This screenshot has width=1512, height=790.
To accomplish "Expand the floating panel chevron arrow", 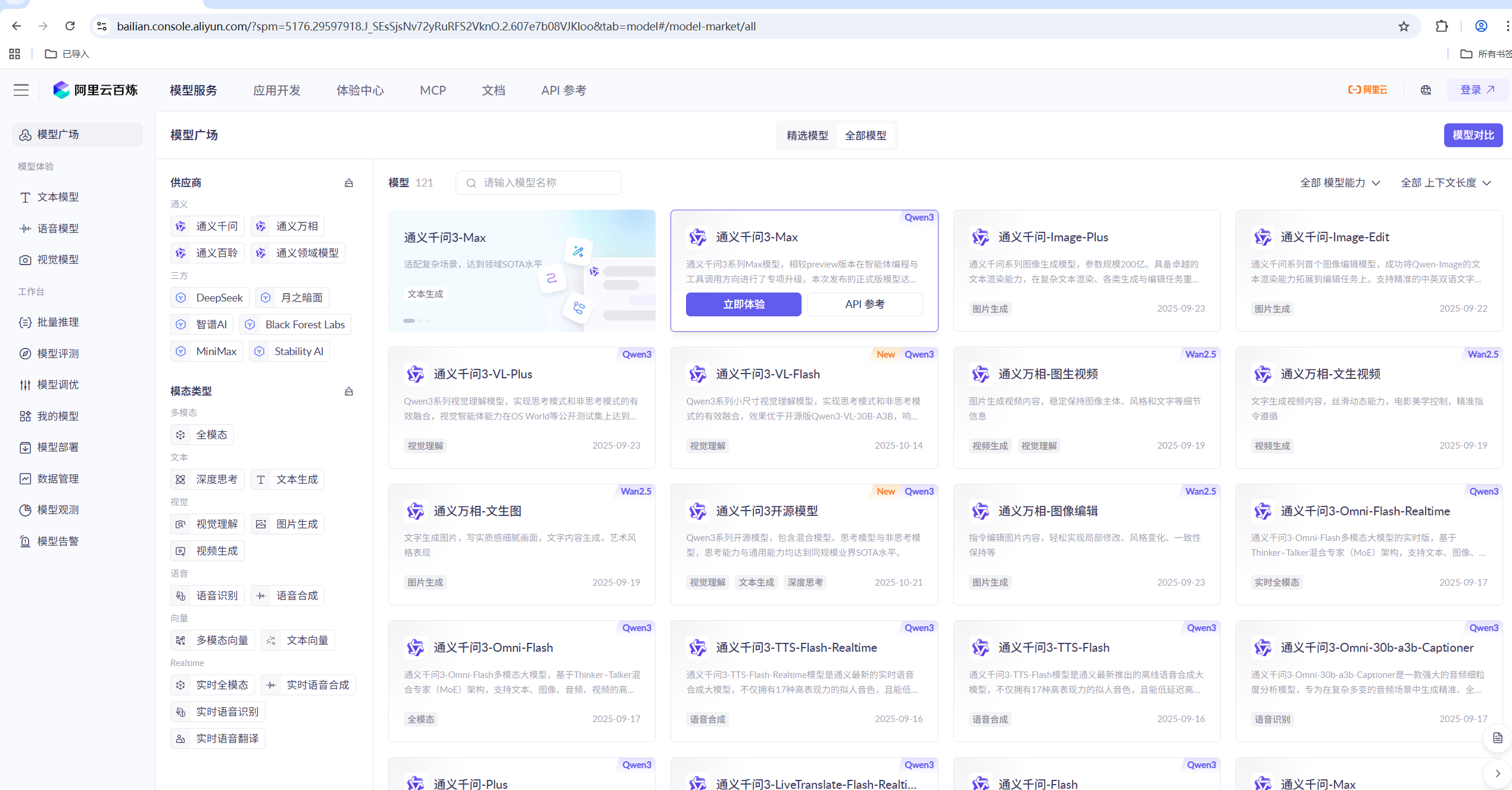I will click(x=1497, y=774).
